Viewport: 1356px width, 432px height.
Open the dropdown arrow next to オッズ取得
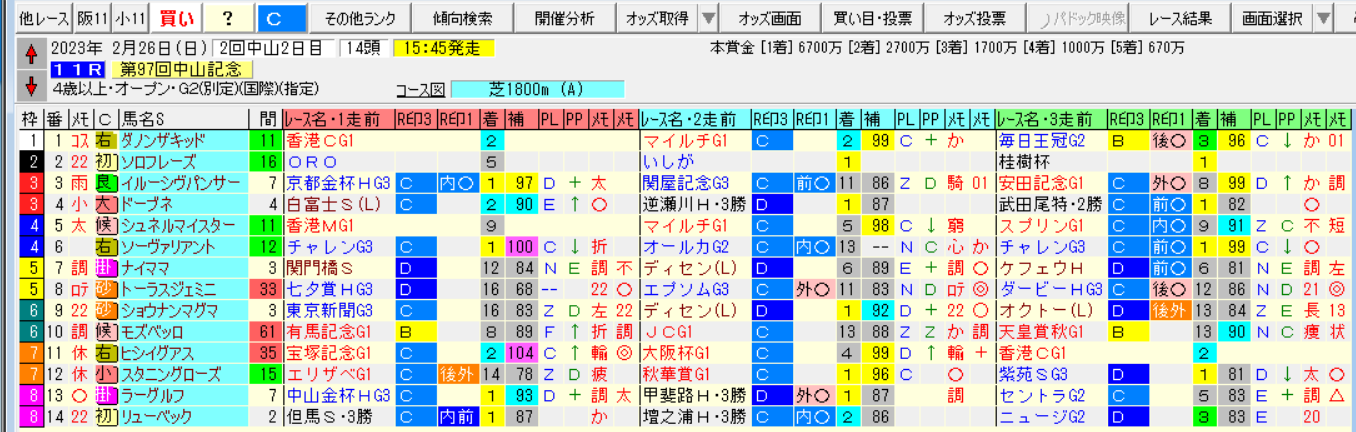pos(707,18)
